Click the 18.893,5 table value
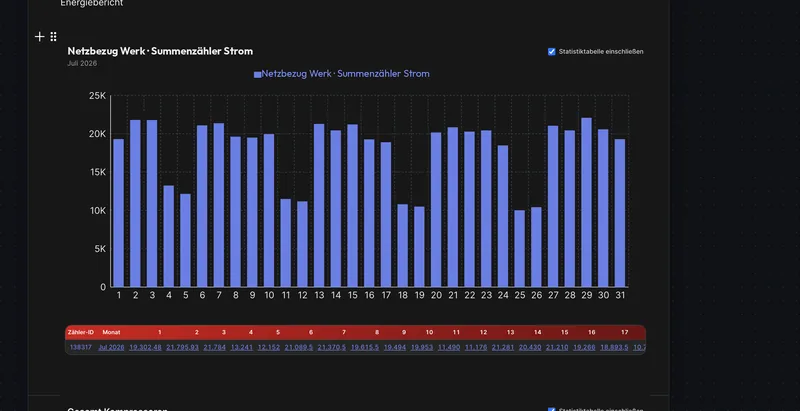The height and width of the screenshot is (411, 800). [614, 347]
